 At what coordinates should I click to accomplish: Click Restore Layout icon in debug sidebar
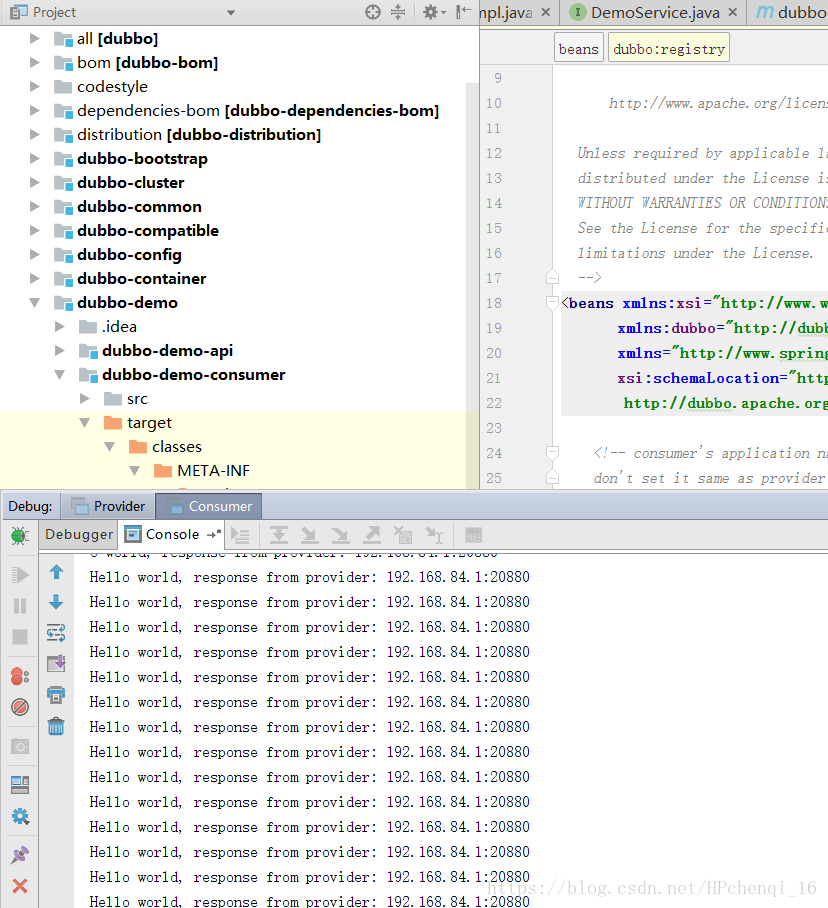(20, 785)
